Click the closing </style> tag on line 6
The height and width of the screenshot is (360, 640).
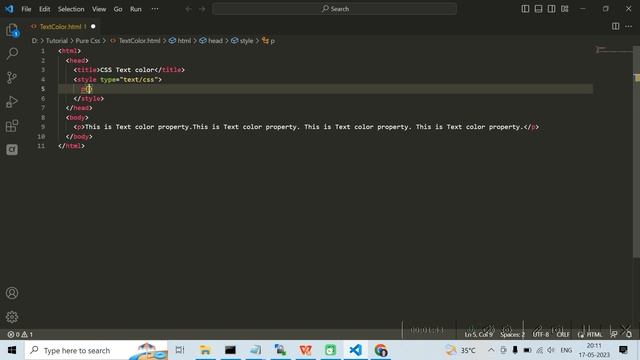[89, 99]
